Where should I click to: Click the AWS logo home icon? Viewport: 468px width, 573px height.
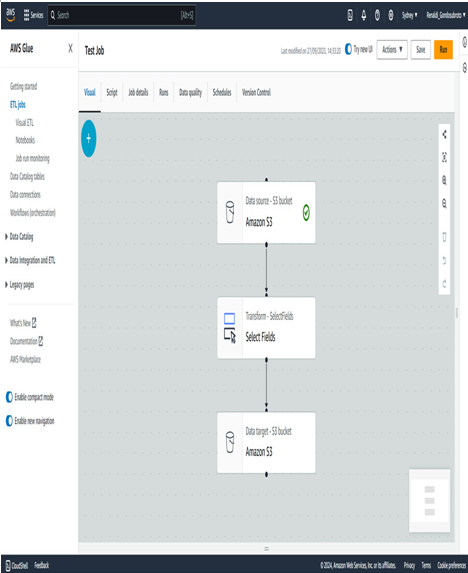click(11, 15)
